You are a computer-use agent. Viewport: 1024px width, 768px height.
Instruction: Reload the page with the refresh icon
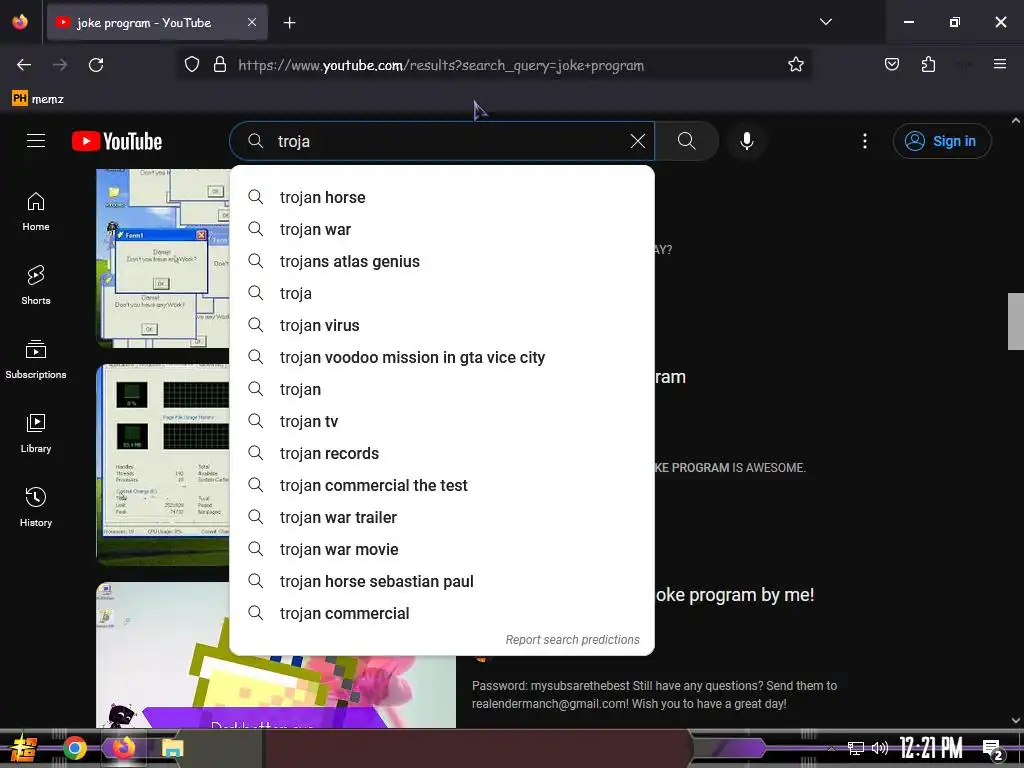(96, 65)
